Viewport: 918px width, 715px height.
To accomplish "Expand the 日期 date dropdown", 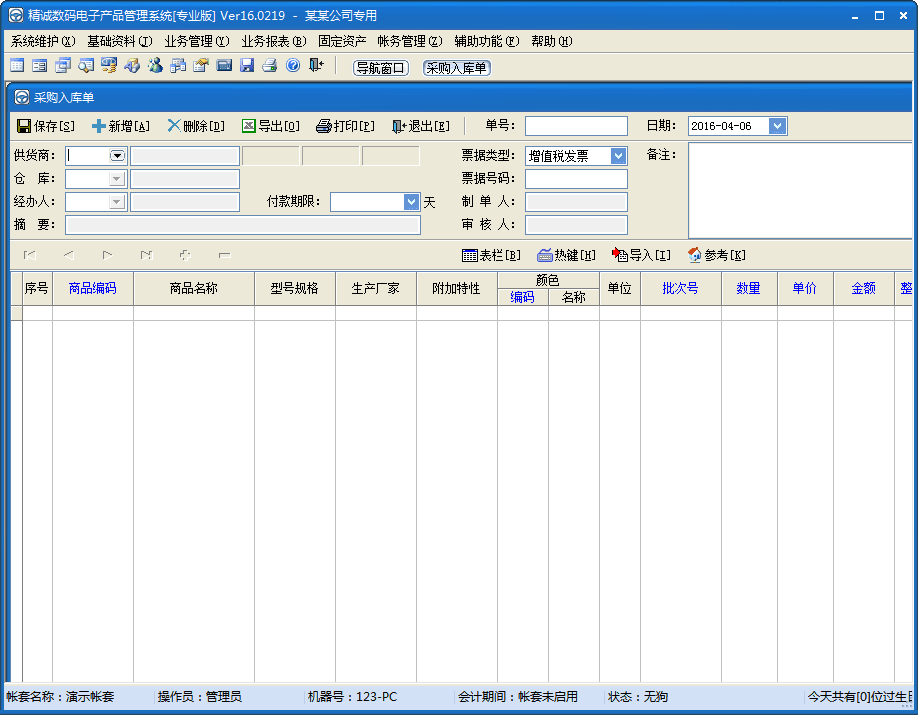I will coord(777,126).
